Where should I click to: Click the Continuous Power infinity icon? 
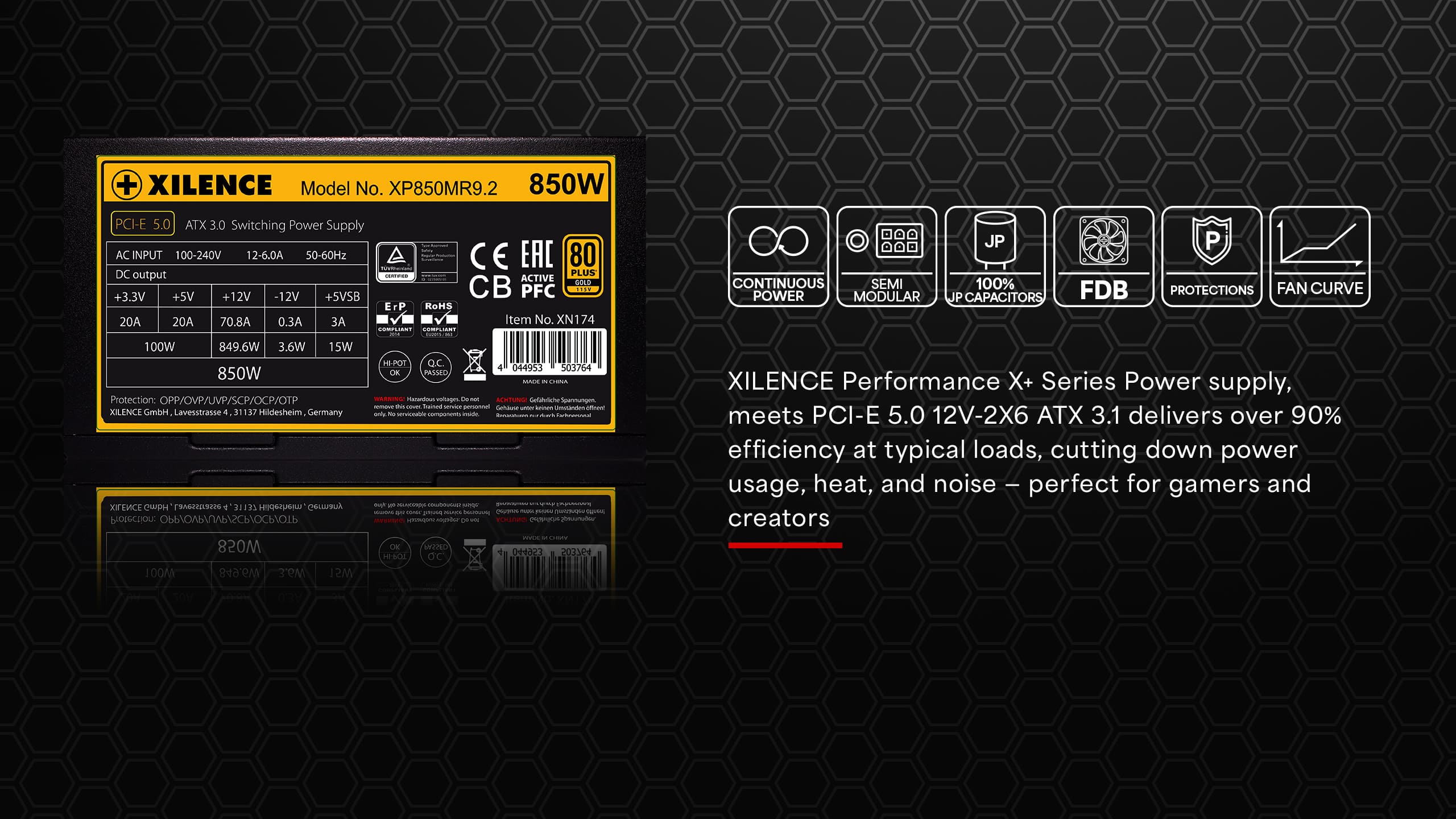click(778, 257)
